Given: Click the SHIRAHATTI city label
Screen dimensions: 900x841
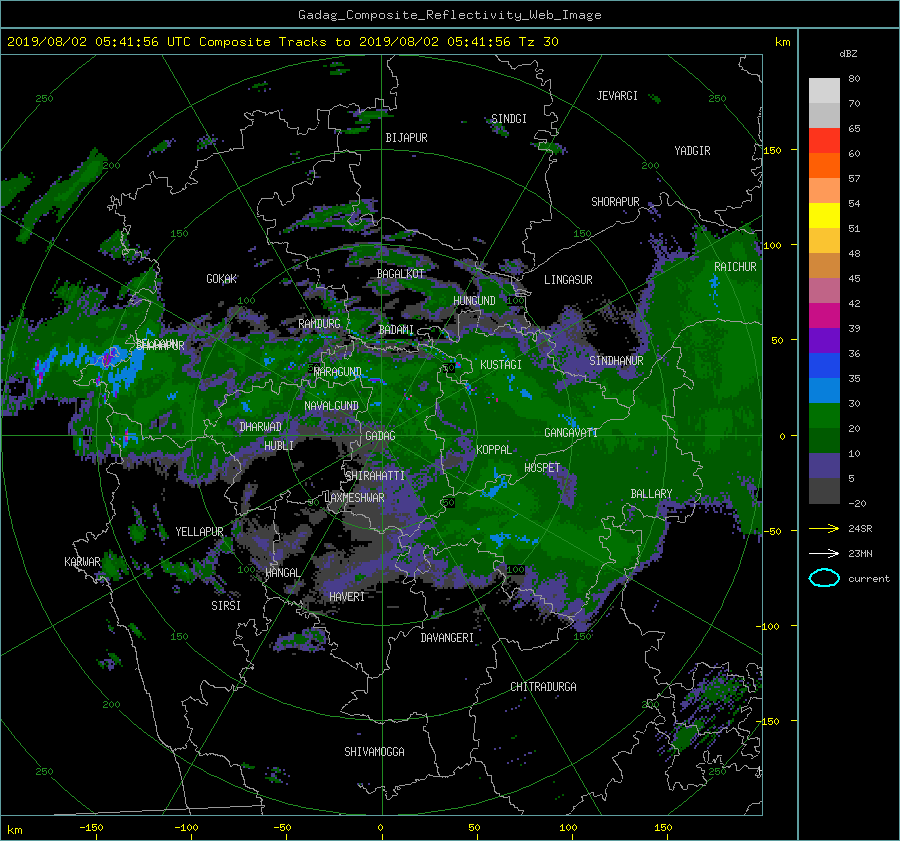Looking at the screenshot, I should (x=375, y=476).
